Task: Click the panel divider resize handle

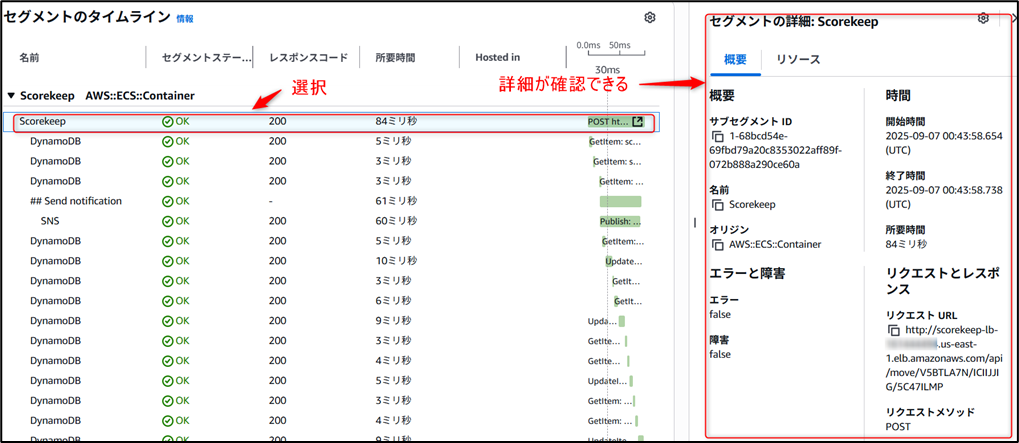Action: 694,223
